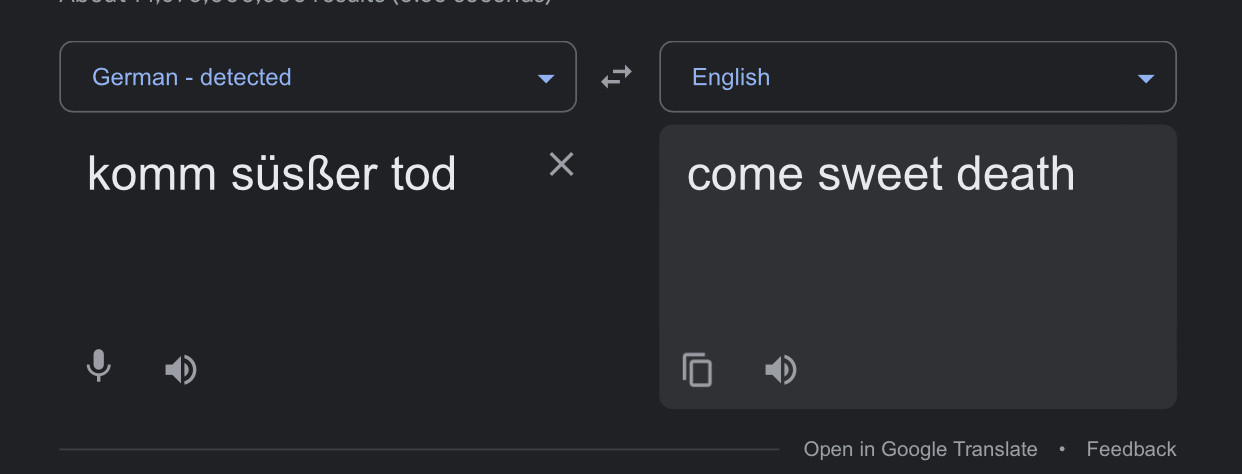Viewport: 1242px width, 474px height.
Task: Start voice input with the microphone icon
Action: [98, 366]
